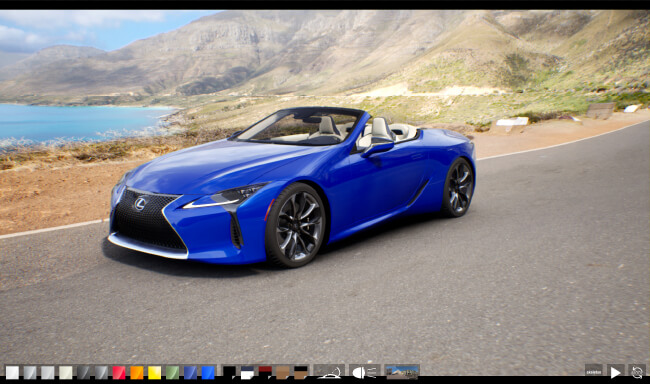Select the orange exterior paint swatch
650x384 pixels.
pos(137,372)
